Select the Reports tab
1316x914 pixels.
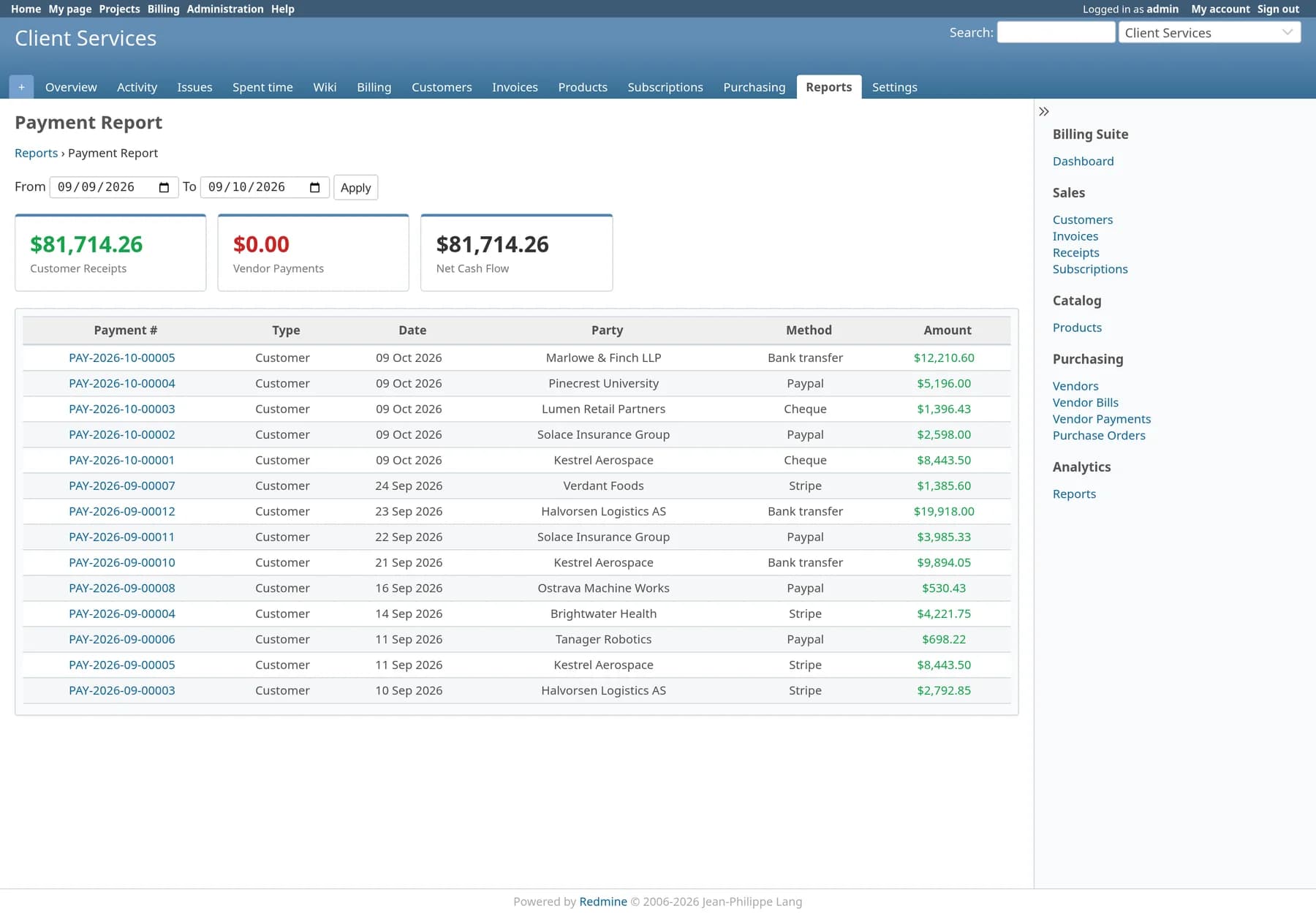point(828,87)
